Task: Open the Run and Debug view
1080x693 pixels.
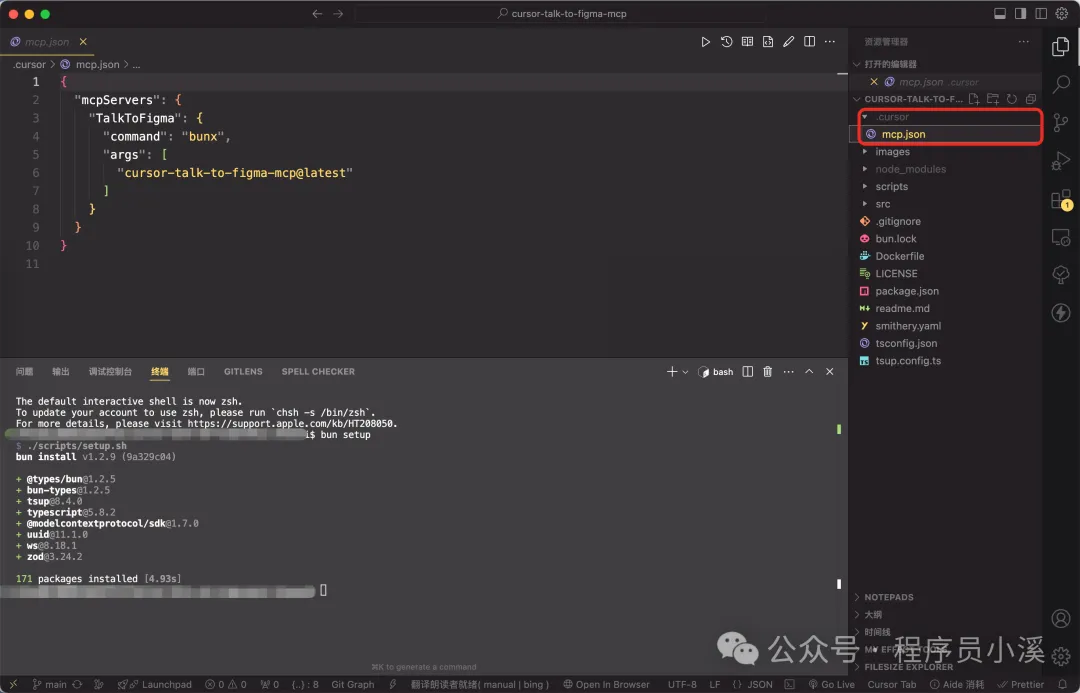Action: 1061,161
